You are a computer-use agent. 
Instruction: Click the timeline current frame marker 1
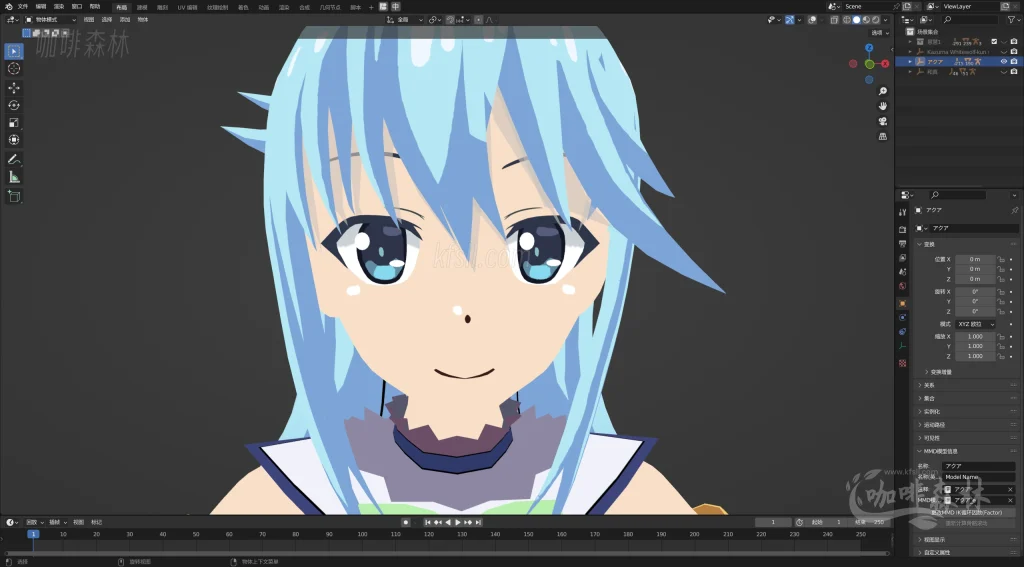coord(33,534)
